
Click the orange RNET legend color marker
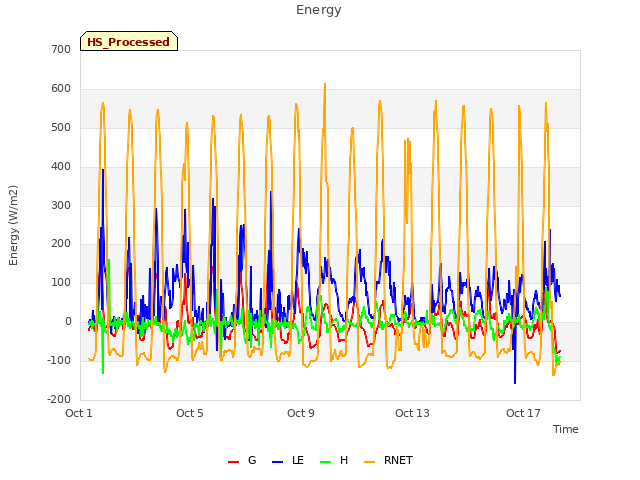369,462
